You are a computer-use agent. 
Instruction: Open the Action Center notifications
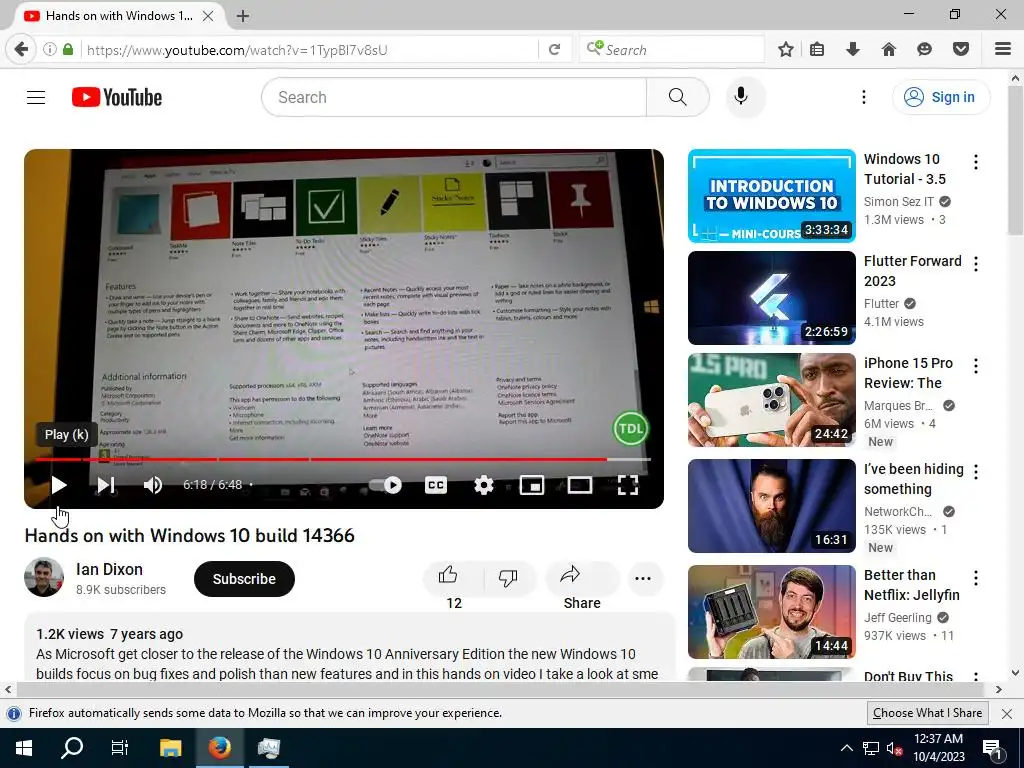coord(993,748)
